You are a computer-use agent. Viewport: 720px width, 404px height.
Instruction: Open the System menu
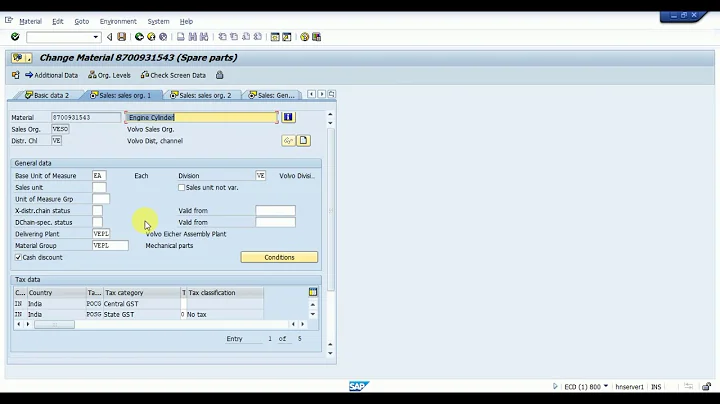coord(158,21)
